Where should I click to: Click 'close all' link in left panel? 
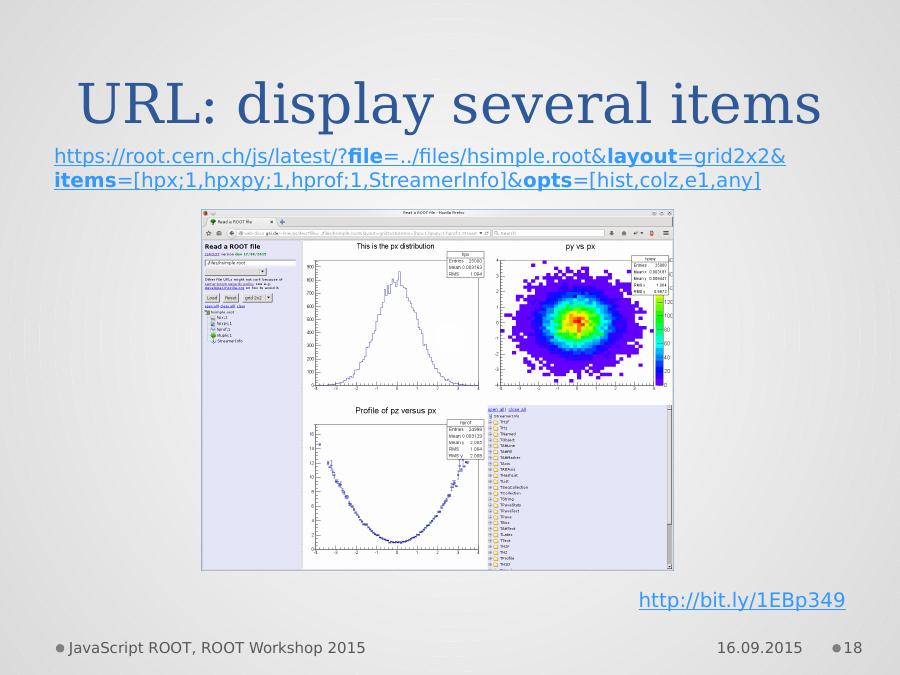(x=228, y=306)
